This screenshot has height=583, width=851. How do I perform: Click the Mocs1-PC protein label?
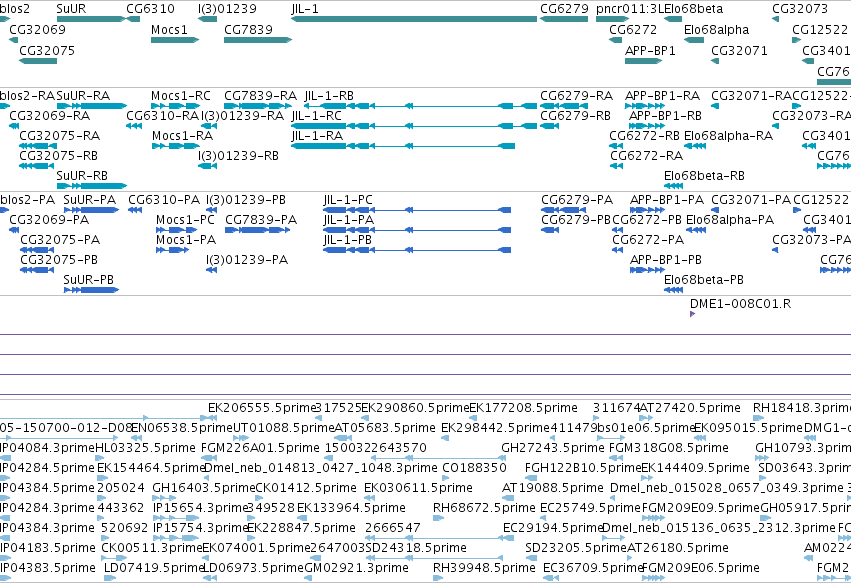click(185, 220)
